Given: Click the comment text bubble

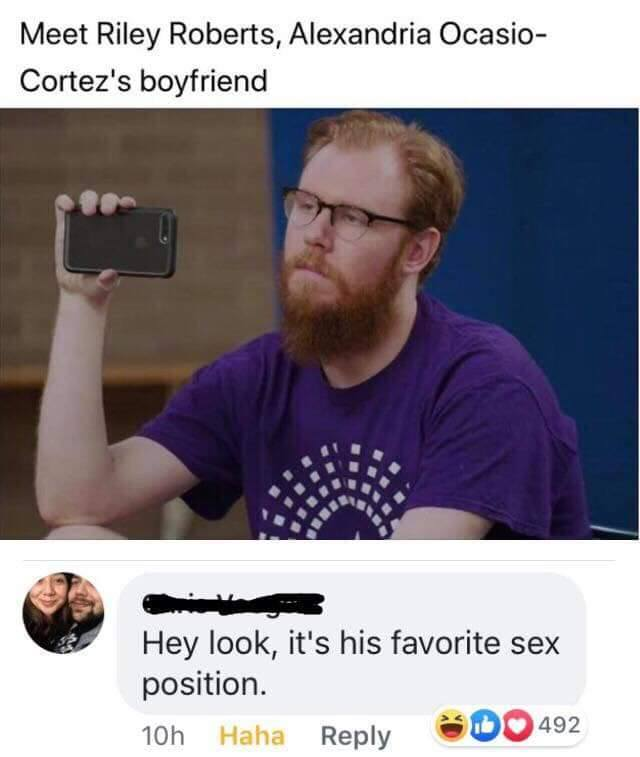Looking at the screenshot, I should (351, 644).
